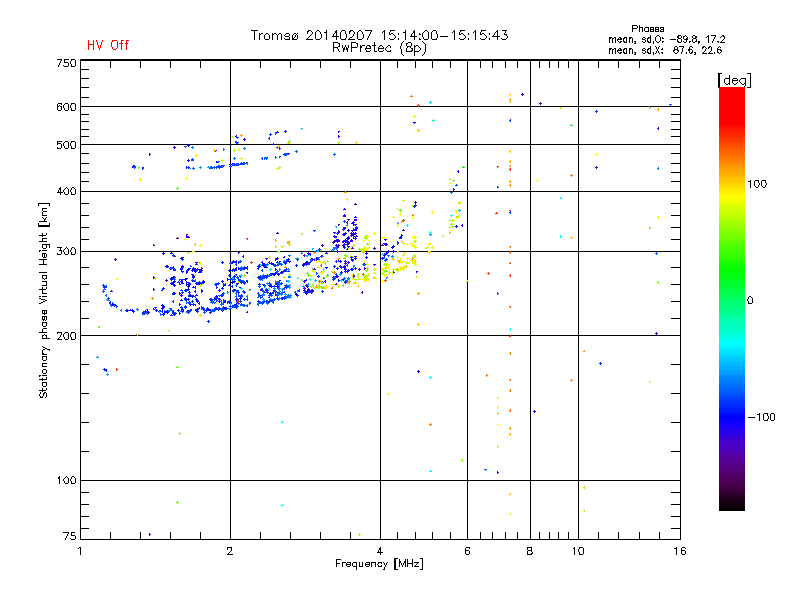The width and height of the screenshot is (800, 600).
Task: Click the y-axis tick label '100'
Action: click(66, 481)
